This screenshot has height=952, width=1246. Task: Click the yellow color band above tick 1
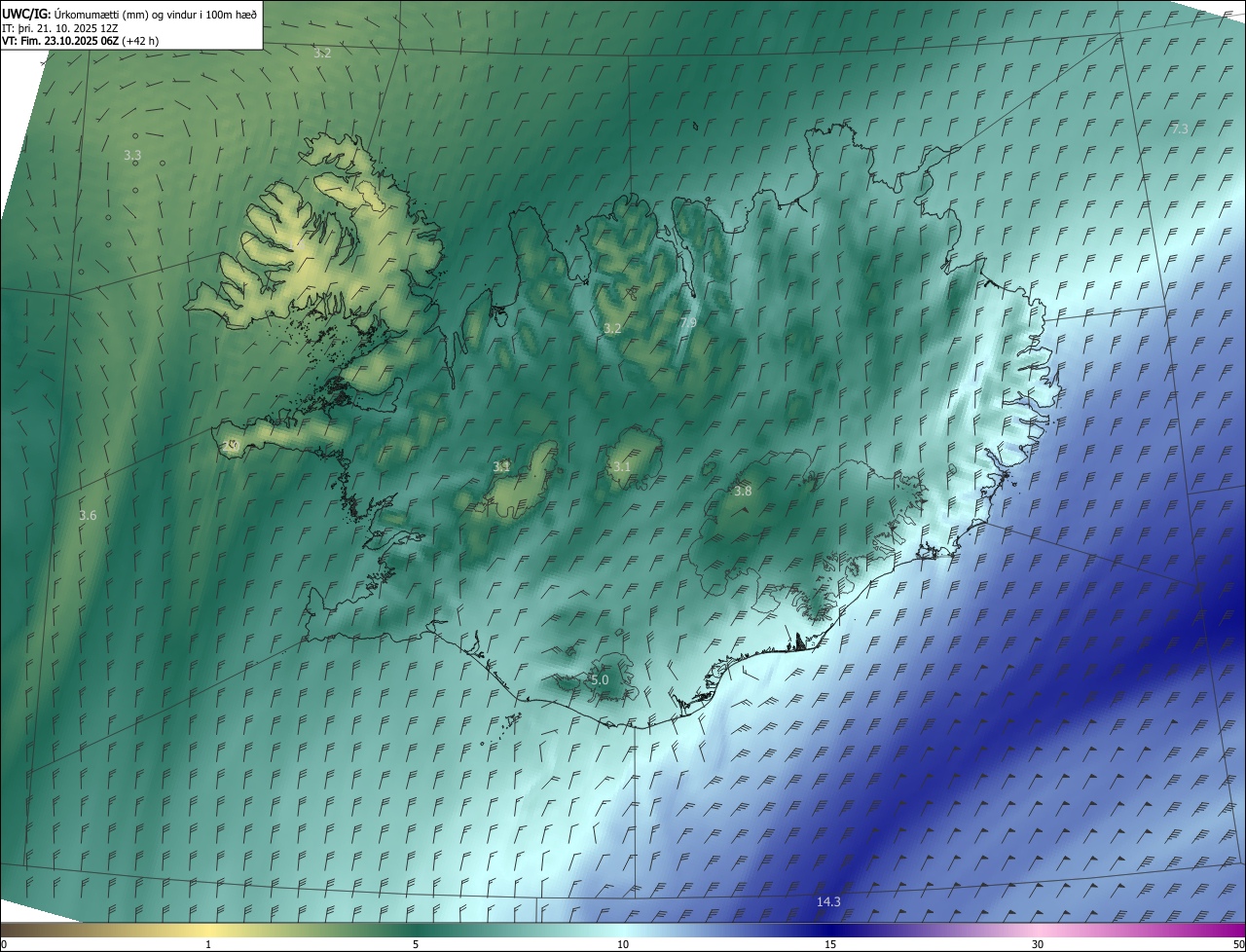208,930
